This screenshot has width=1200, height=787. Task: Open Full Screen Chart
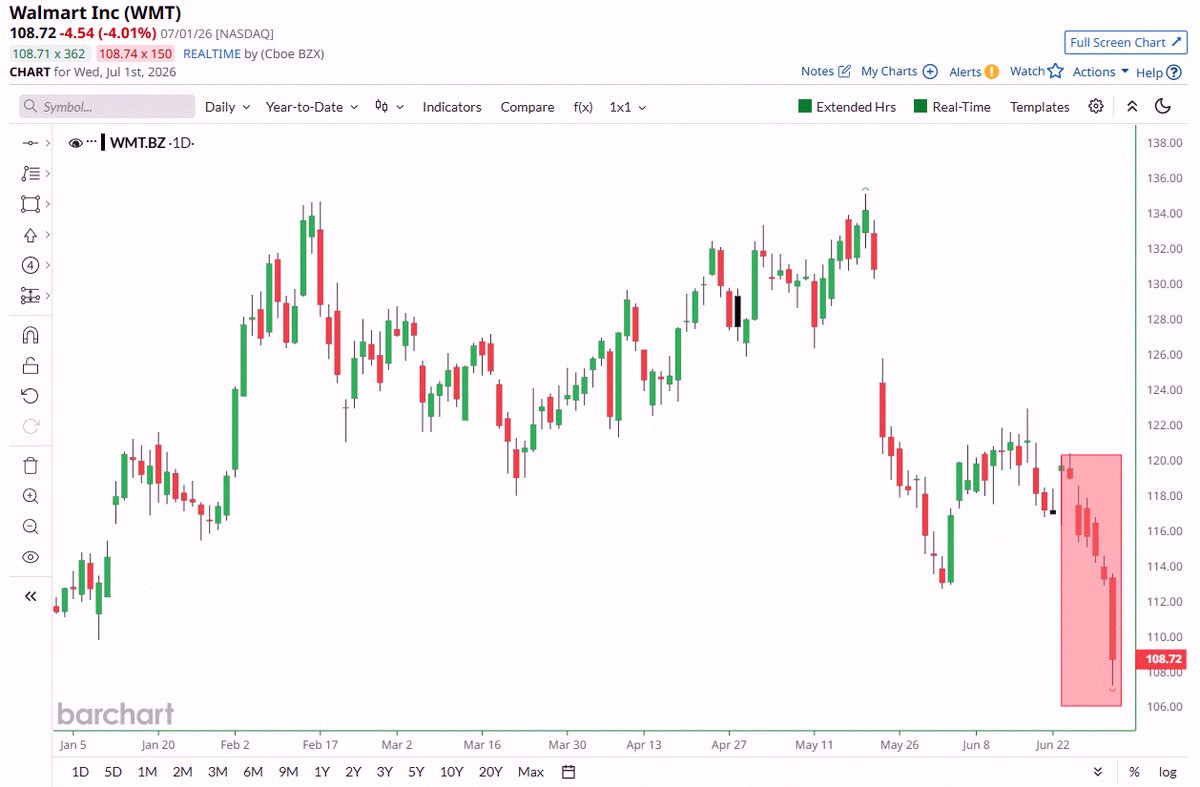[x=1126, y=42]
